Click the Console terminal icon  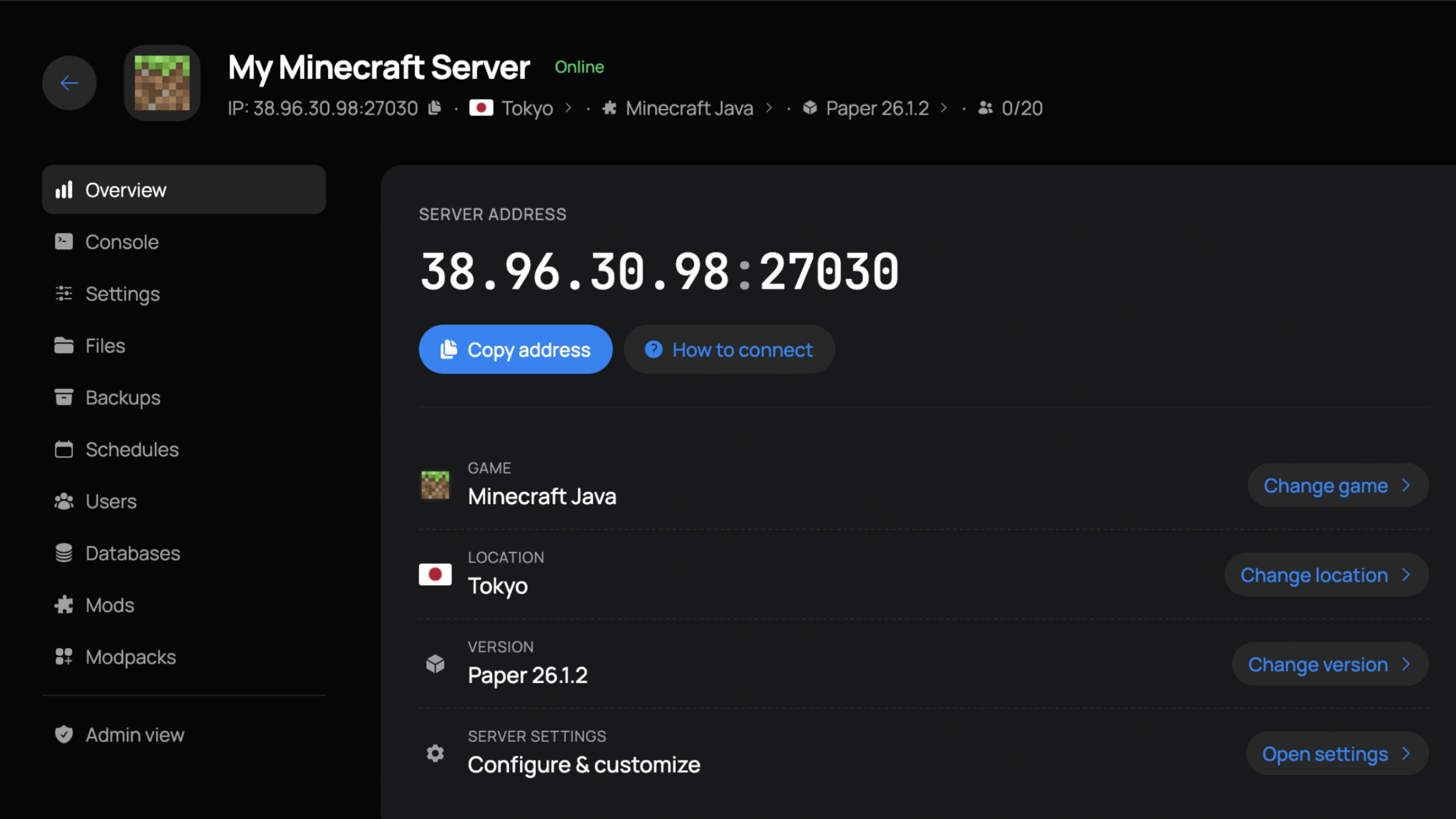click(x=64, y=242)
